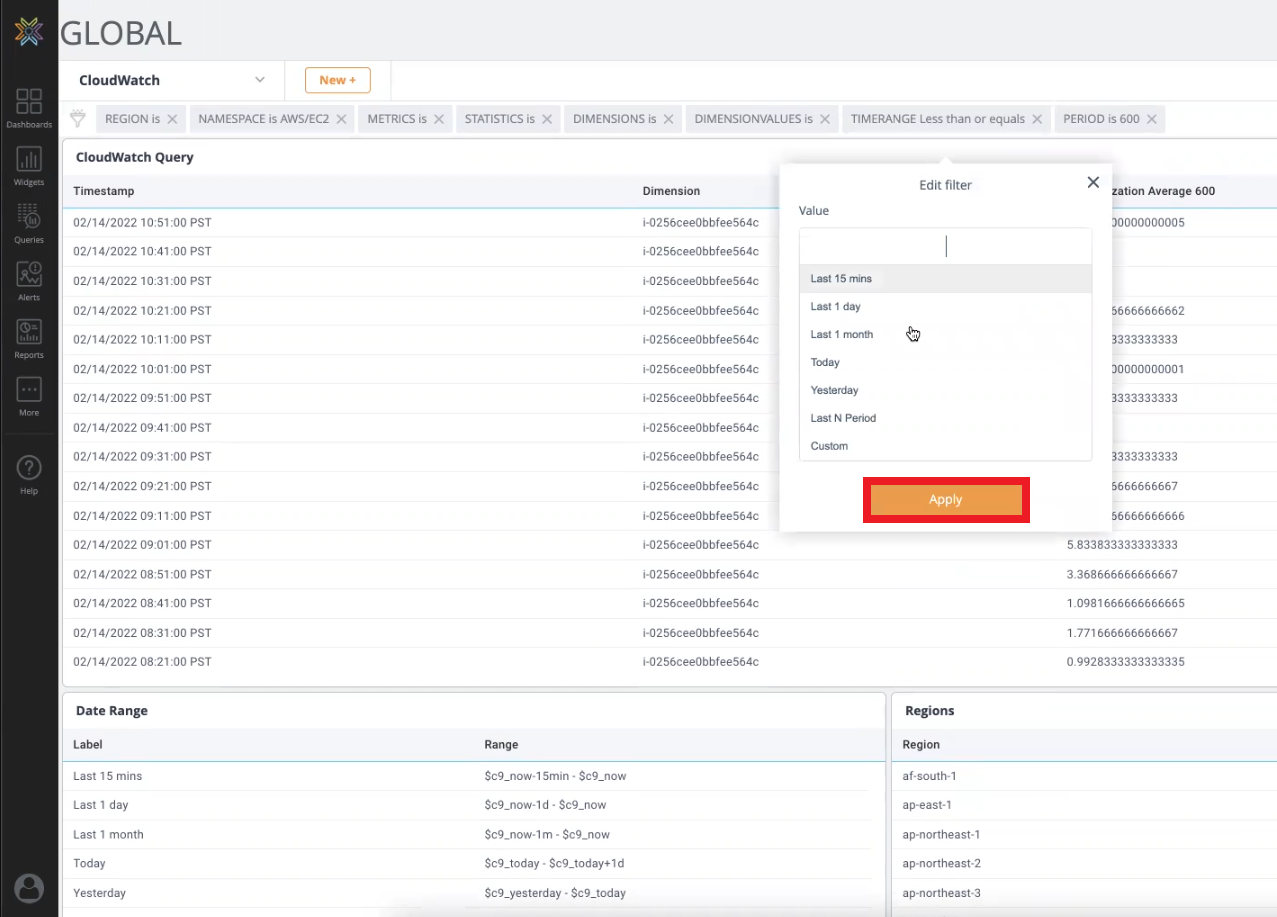Open the More sidebar icon
This screenshot has height=917, width=1277.
tap(29, 396)
